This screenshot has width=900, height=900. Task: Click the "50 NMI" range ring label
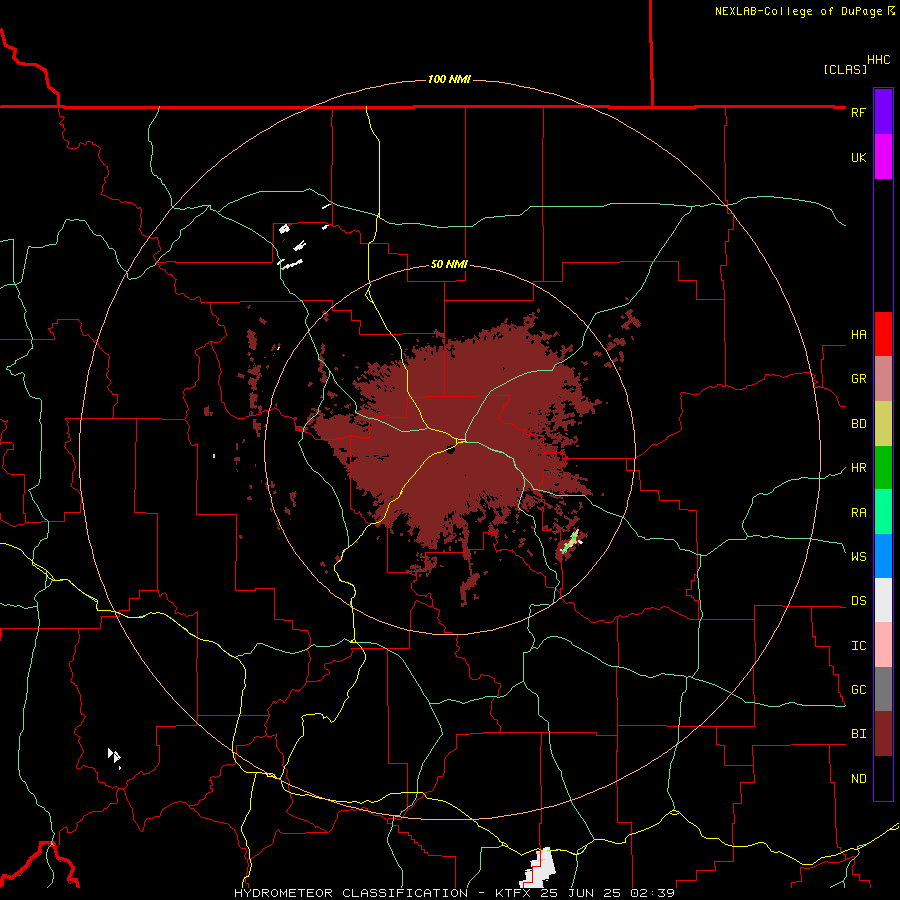coord(449,264)
